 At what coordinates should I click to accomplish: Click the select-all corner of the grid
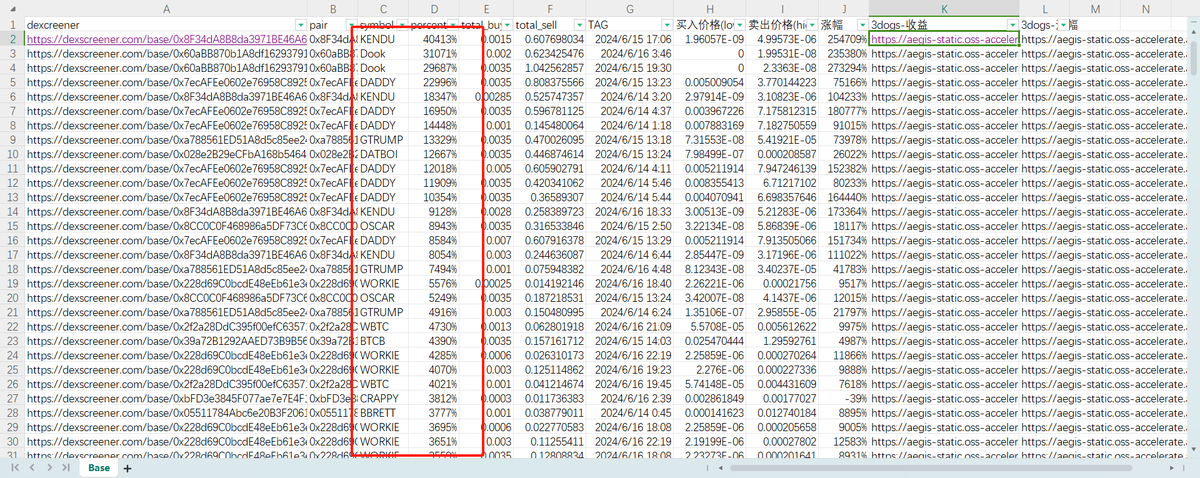click(x=12, y=8)
